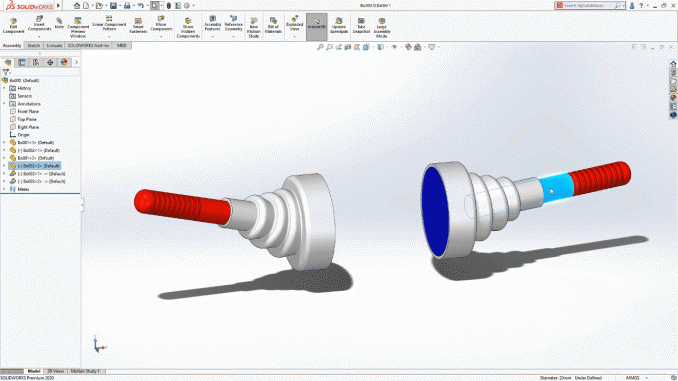Expand the highlighted Bx002<2> component
Screen dimensions: 678x381
coord(5,166)
